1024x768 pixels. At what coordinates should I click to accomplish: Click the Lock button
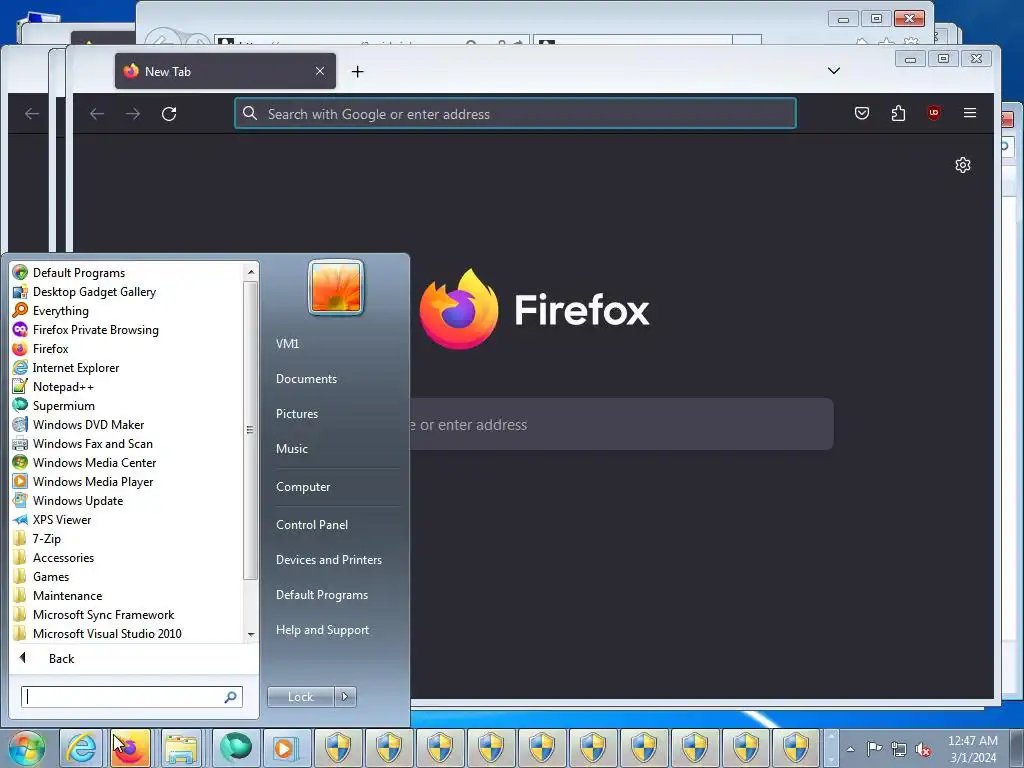pos(300,697)
